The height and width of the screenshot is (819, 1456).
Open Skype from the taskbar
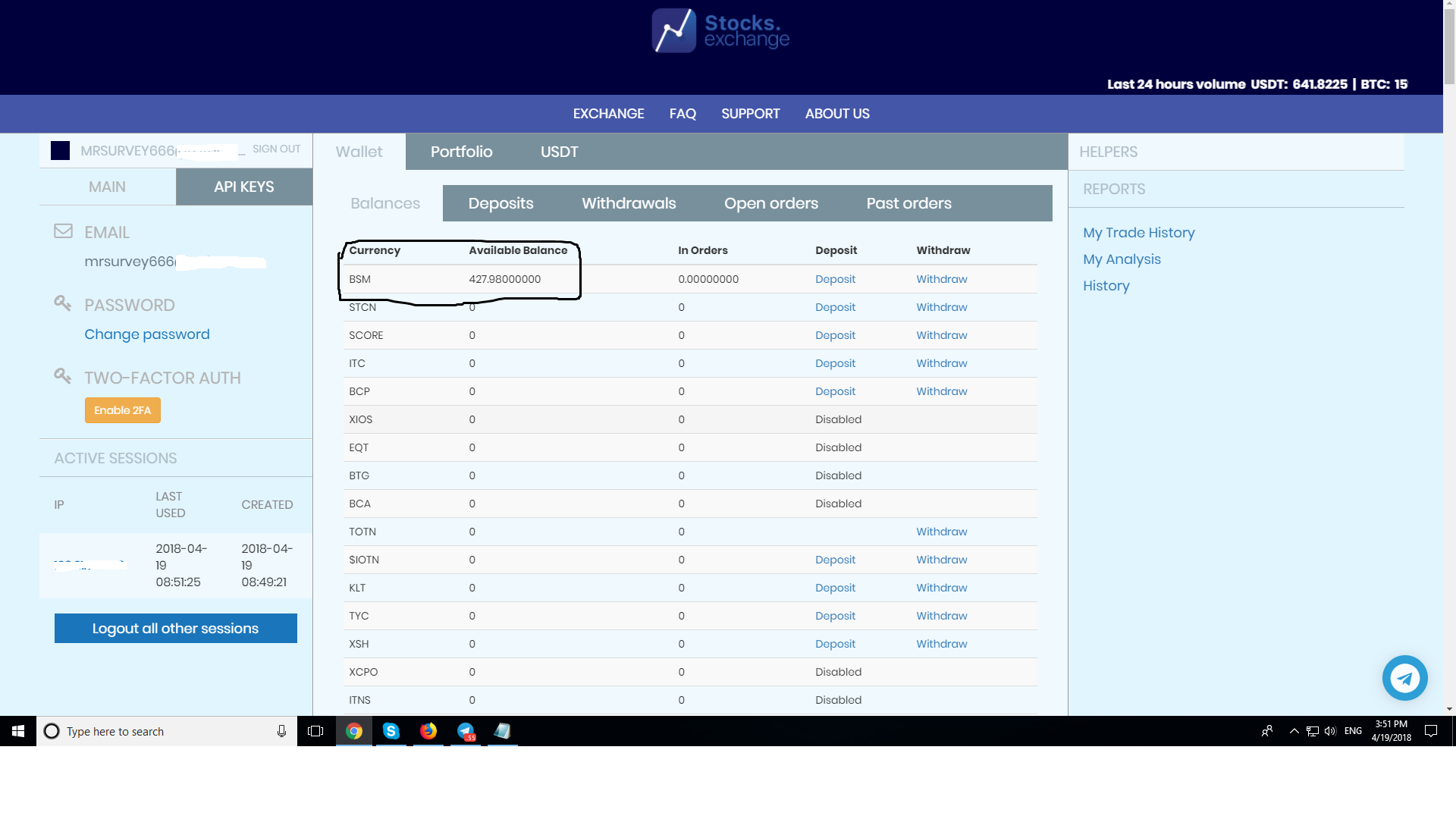click(391, 731)
